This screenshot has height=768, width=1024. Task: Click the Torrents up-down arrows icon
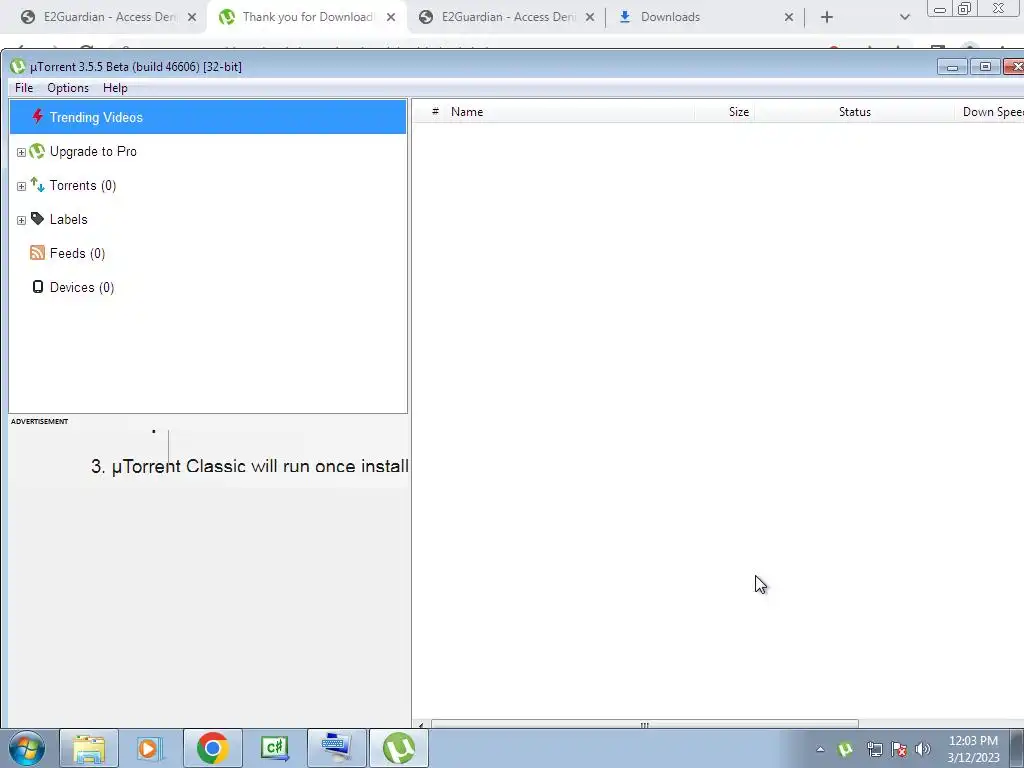tap(37, 185)
